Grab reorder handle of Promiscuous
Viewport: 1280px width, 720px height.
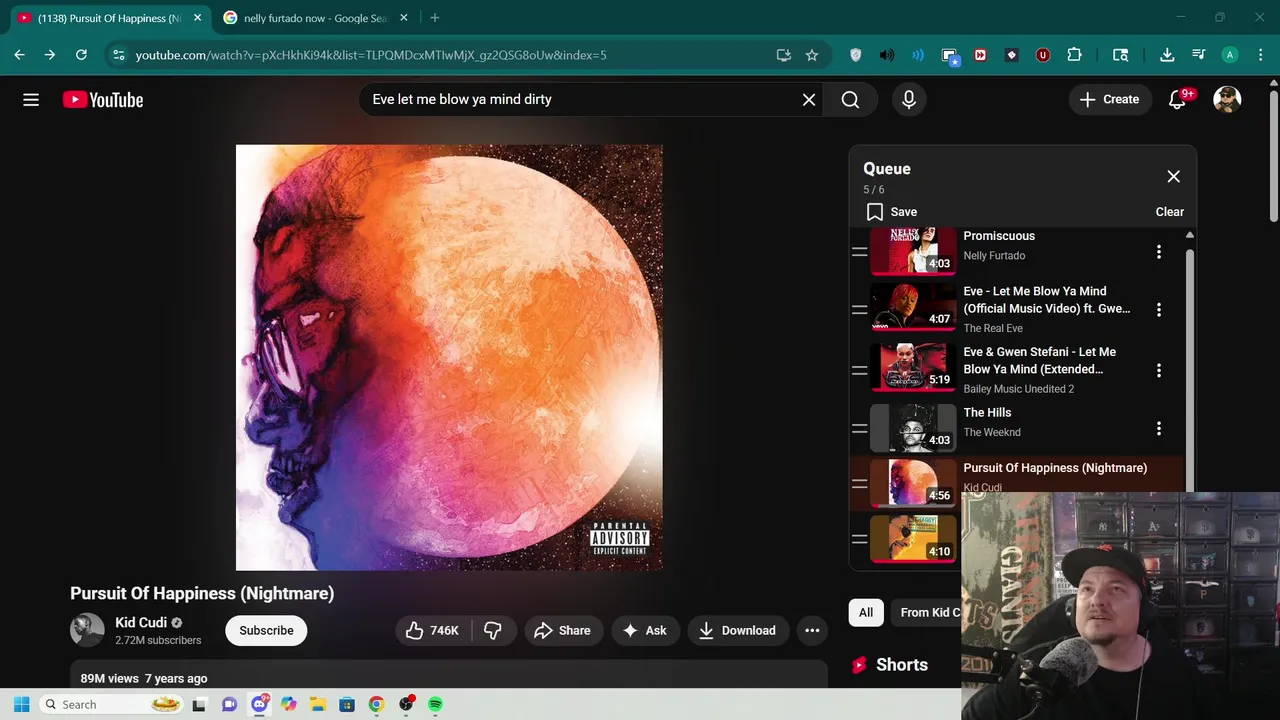(x=859, y=252)
